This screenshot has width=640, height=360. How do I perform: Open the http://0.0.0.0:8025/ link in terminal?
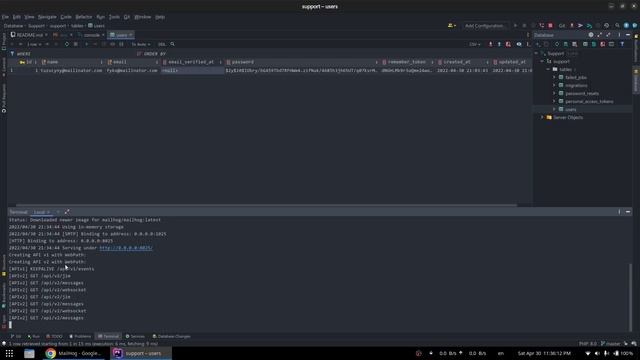pos(126,248)
